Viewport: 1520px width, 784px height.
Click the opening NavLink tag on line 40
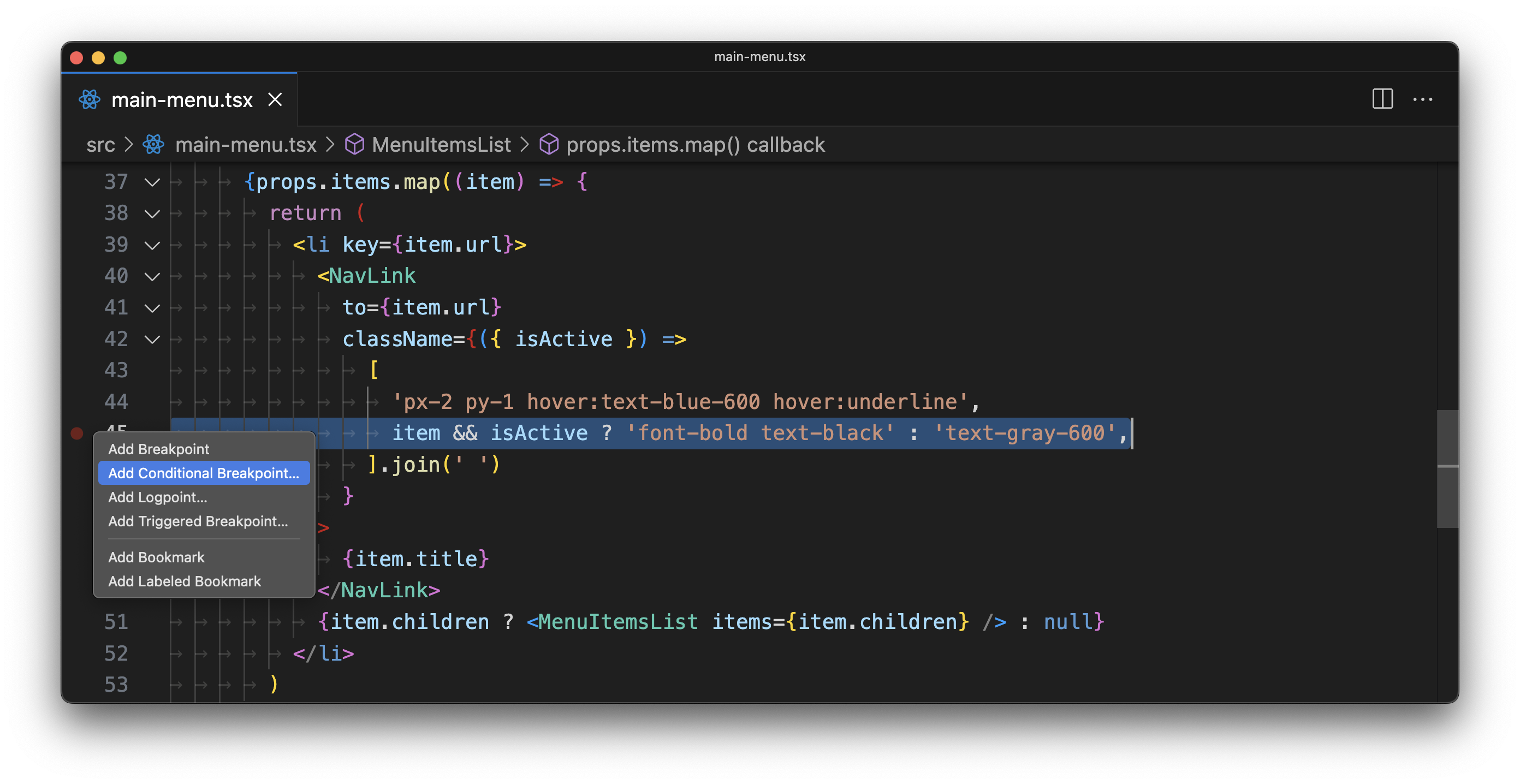click(366, 276)
